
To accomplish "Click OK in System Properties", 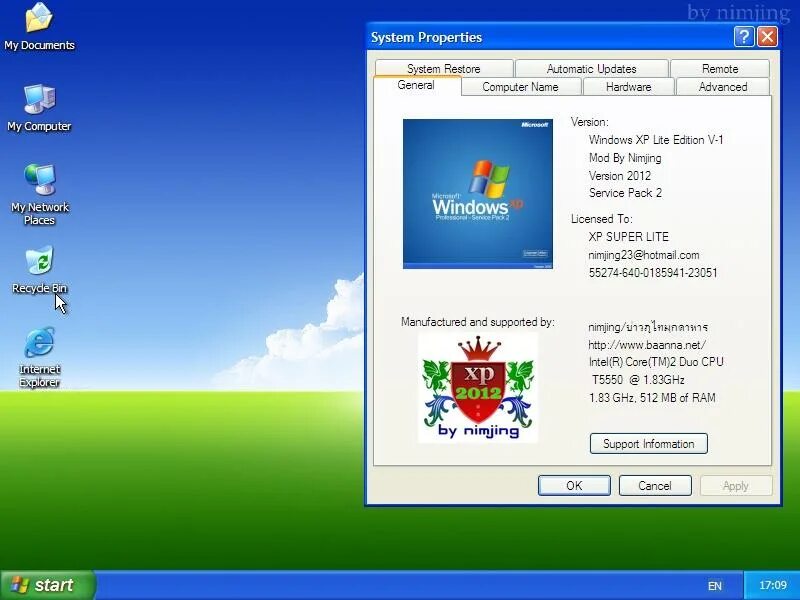I will (x=574, y=485).
